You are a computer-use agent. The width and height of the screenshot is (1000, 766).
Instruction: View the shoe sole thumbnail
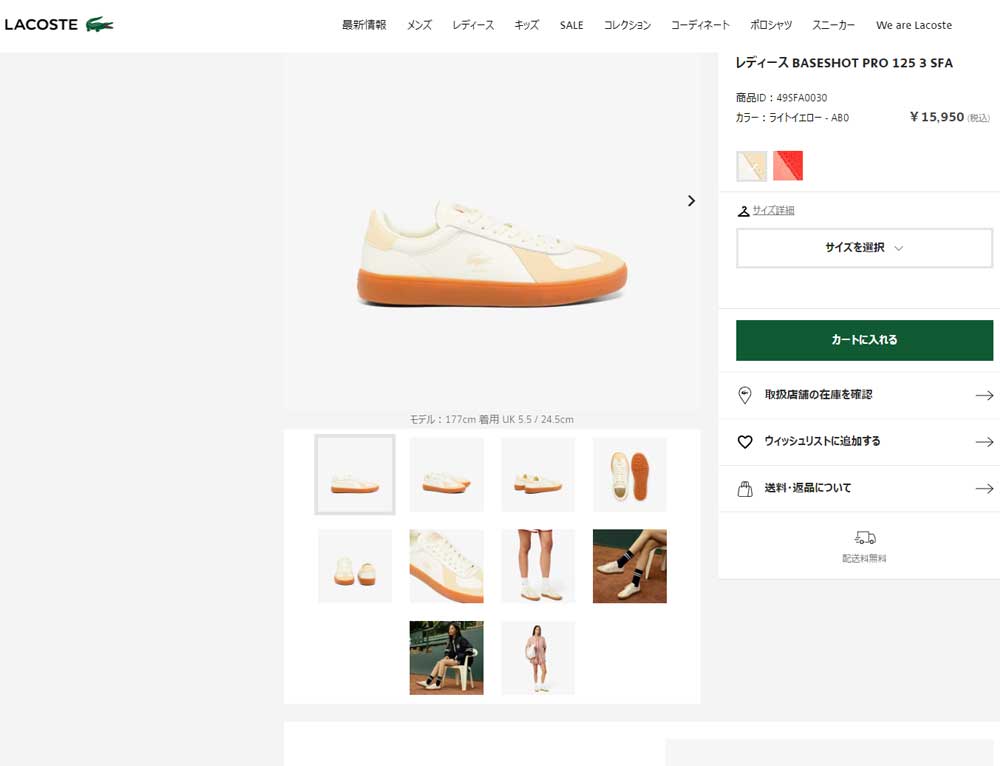coord(629,475)
